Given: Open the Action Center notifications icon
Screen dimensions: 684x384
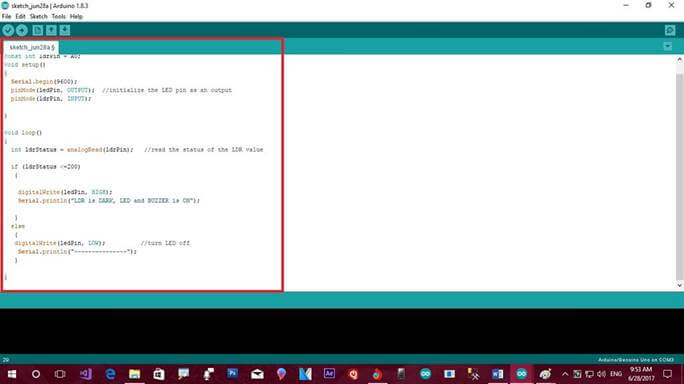Looking at the screenshot, I should 667,374.
